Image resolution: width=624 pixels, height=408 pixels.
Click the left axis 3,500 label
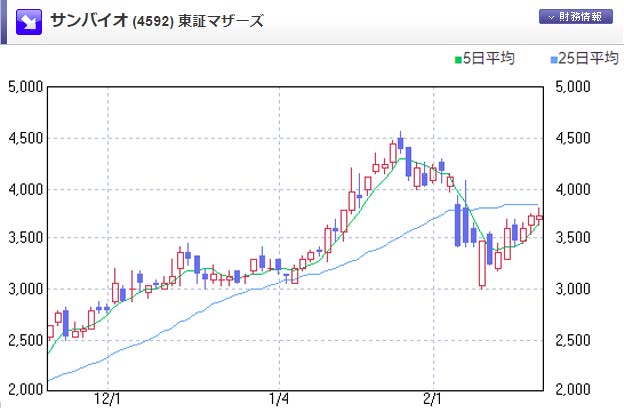click(25, 238)
